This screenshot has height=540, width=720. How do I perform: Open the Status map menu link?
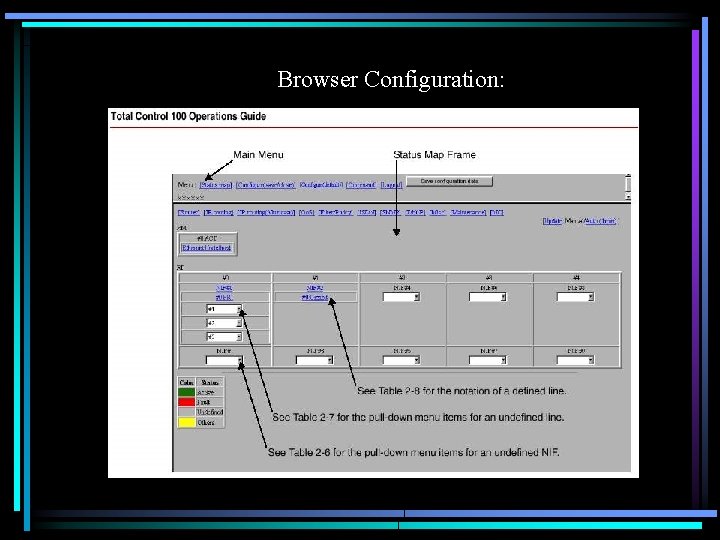[x=215, y=185]
